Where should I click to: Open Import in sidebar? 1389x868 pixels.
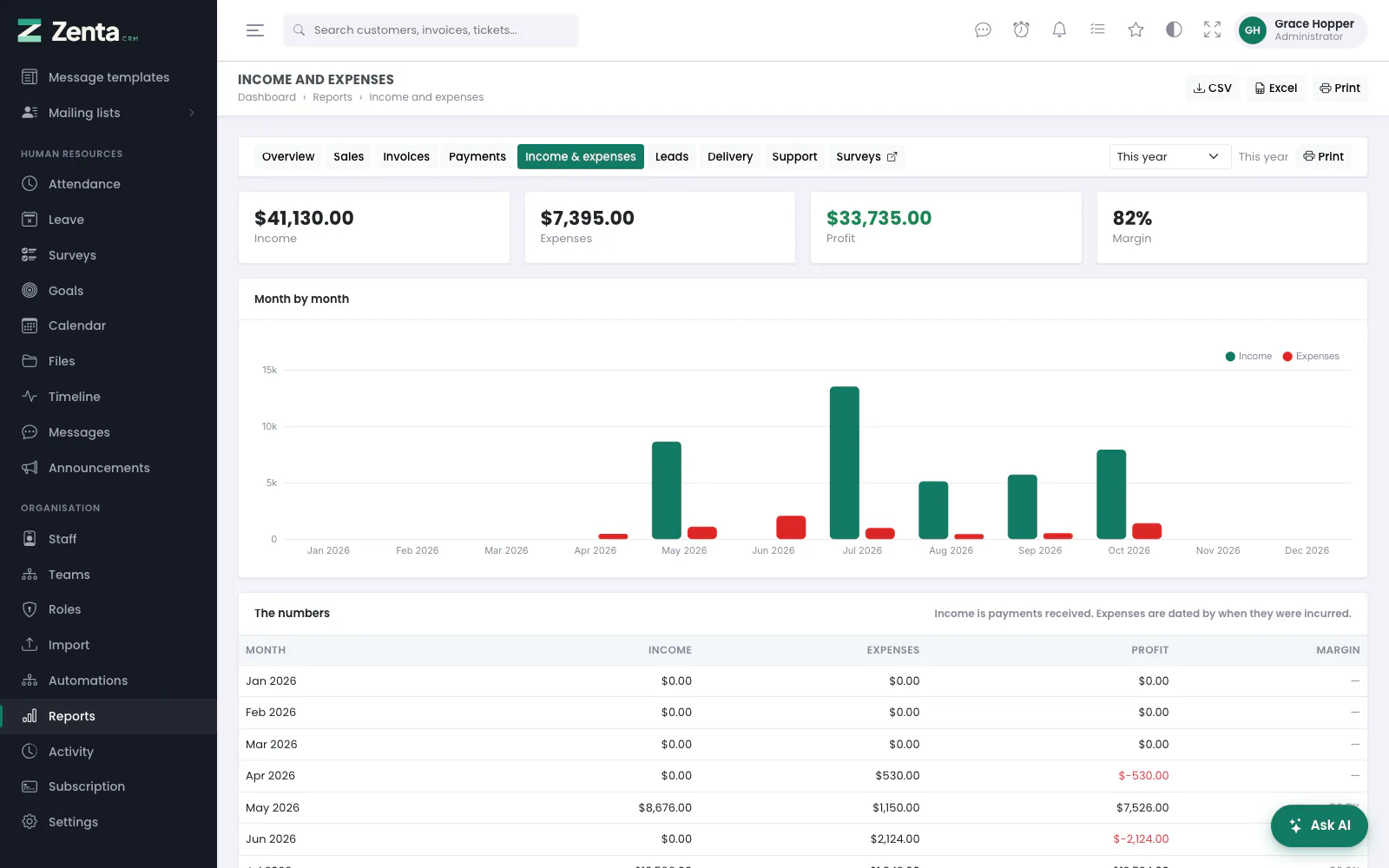pos(109,645)
